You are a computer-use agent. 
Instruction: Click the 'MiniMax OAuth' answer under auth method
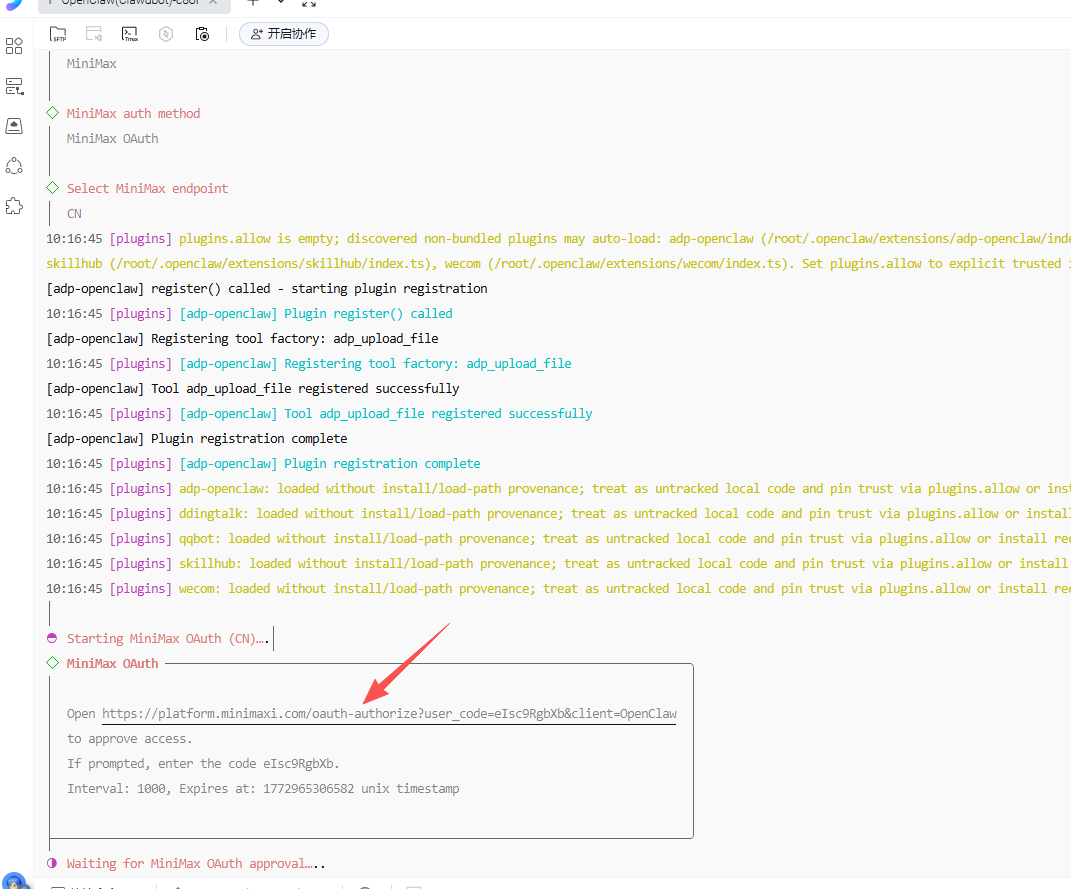pyautogui.click(x=113, y=139)
